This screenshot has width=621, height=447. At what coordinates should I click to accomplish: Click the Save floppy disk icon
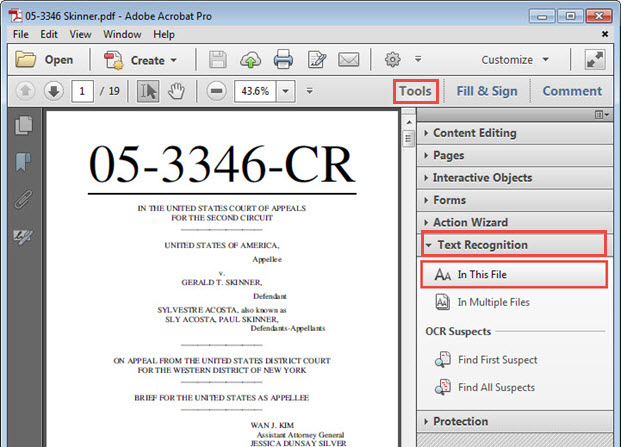point(218,60)
